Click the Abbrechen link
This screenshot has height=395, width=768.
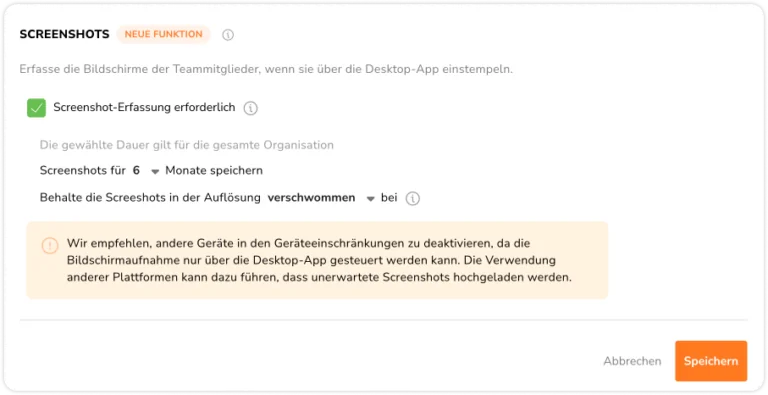tap(632, 361)
